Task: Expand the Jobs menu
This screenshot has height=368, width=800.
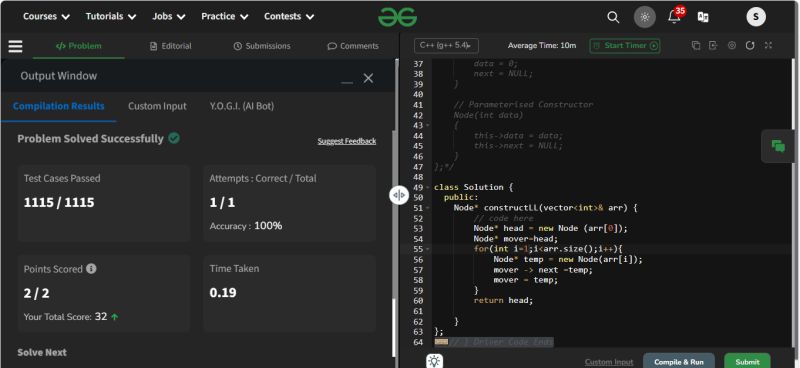Action: (x=168, y=16)
